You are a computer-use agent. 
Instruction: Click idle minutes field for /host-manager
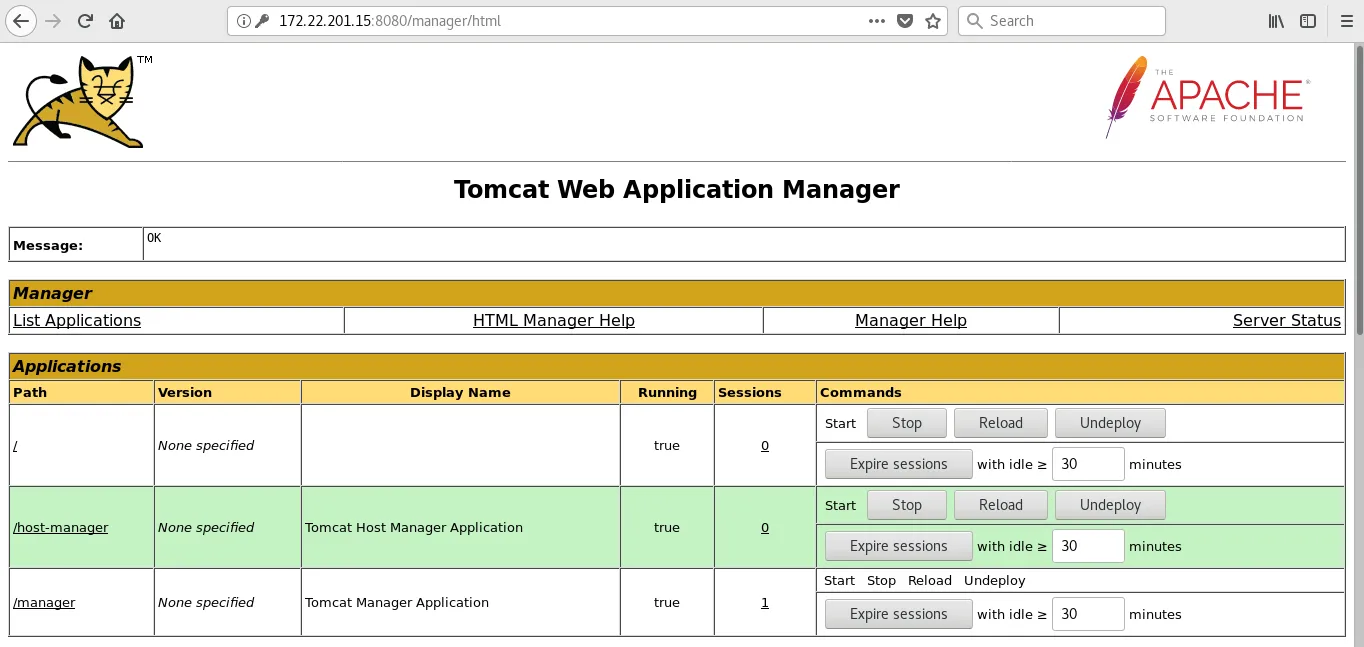pyautogui.click(x=1087, y=546)
